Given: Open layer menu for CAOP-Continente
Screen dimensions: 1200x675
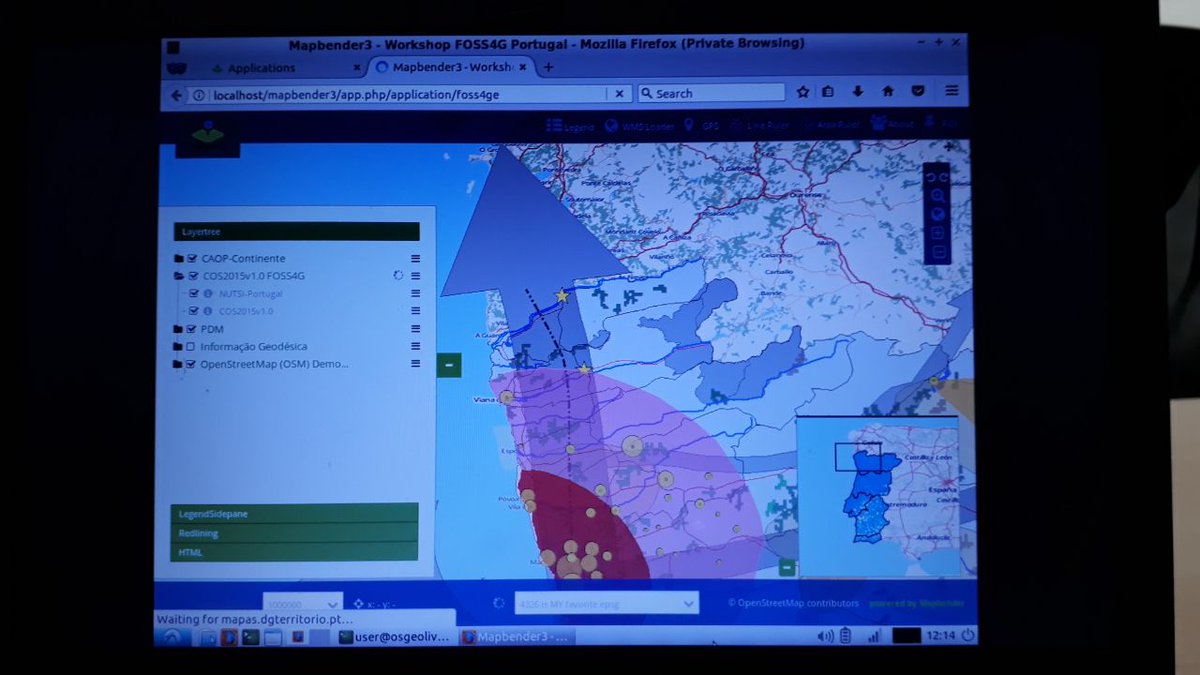Looking at the screenshot, I should click(415, 258).
